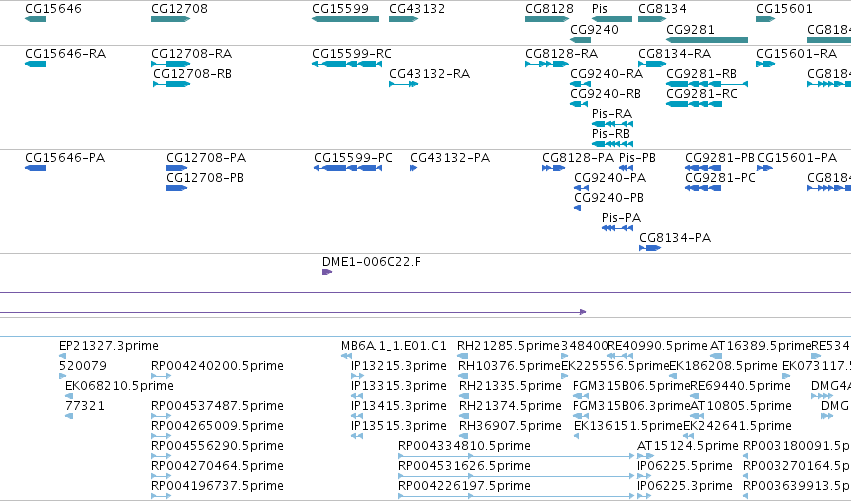Open EST FGM315B06.5prime
This screenshot has height=501, width=851.
point(631,386)
